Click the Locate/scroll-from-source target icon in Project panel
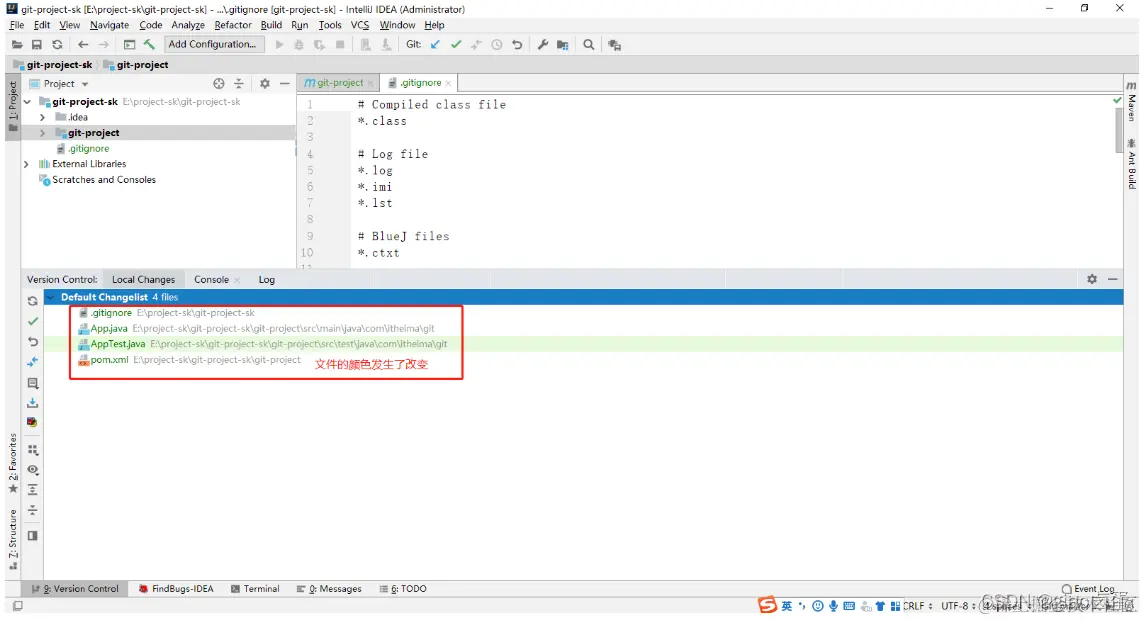 [x=219, y=84]
